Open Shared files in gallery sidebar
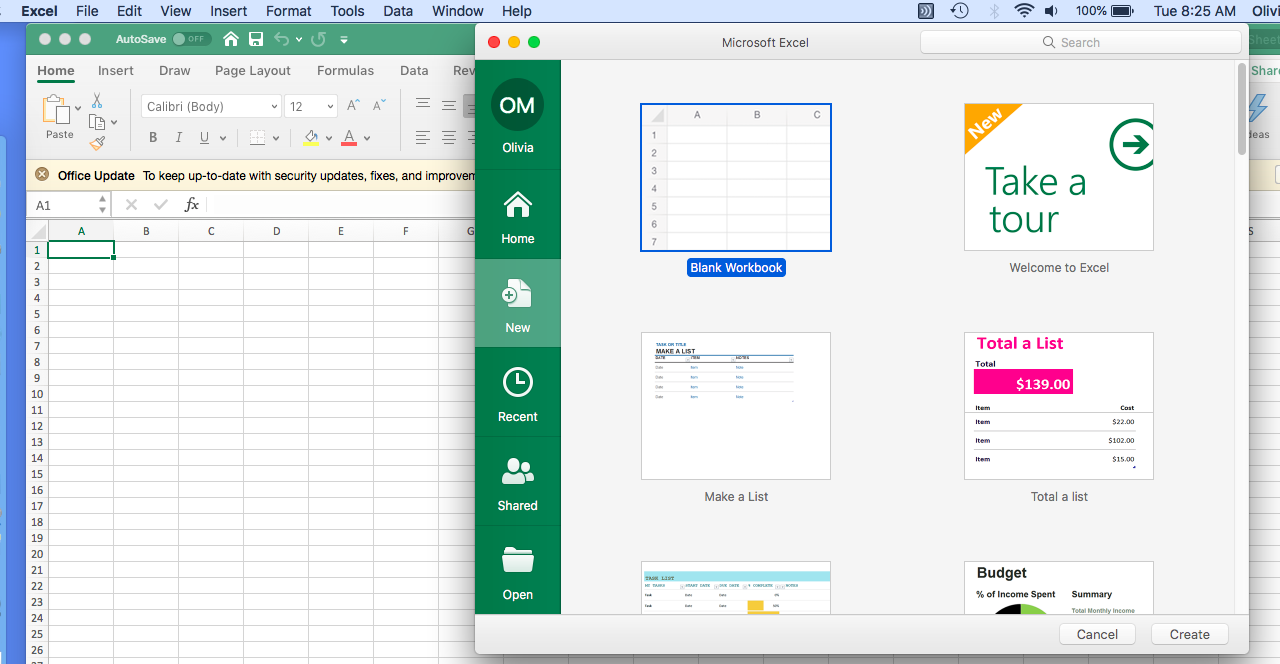 [518, 483]
